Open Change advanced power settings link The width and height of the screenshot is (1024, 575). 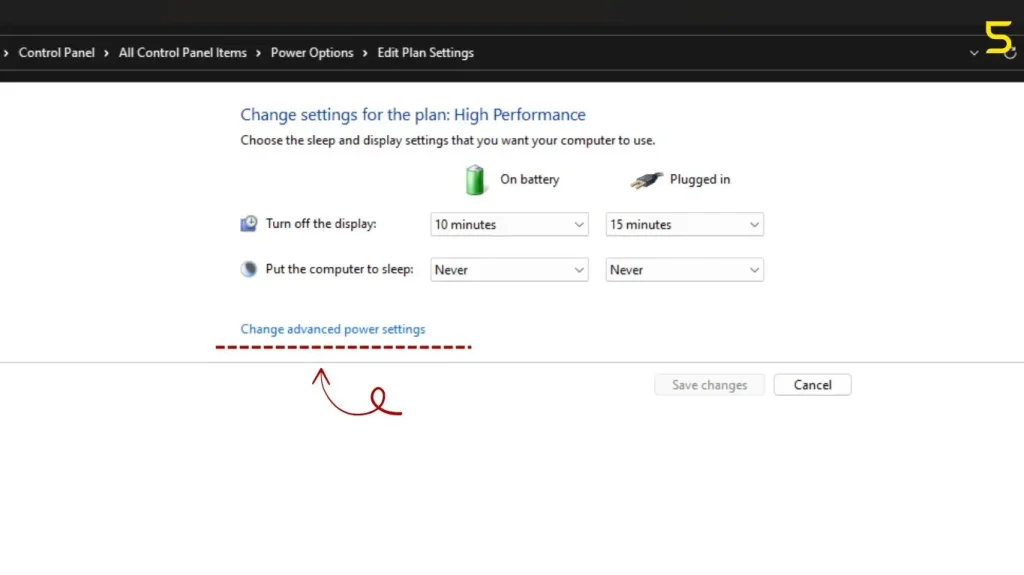333,329
